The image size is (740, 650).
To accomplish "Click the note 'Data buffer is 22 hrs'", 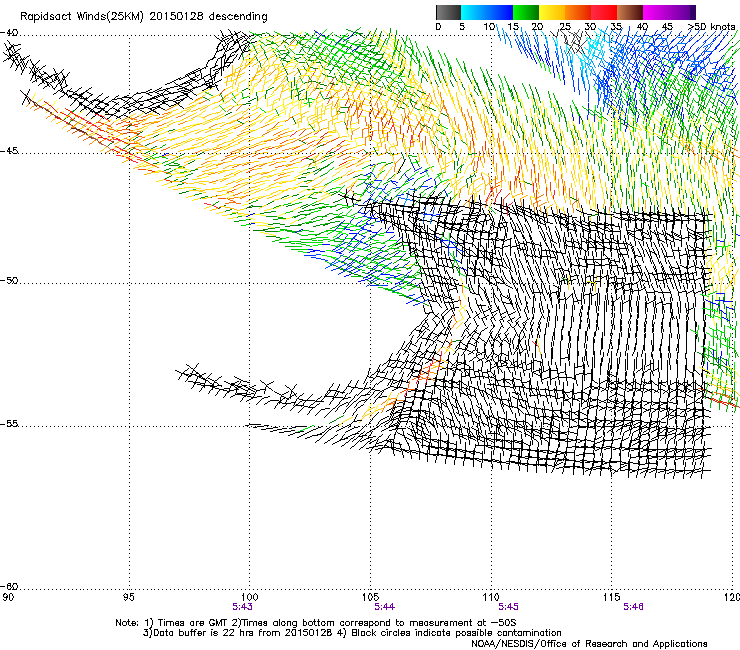I will [201, 633].
